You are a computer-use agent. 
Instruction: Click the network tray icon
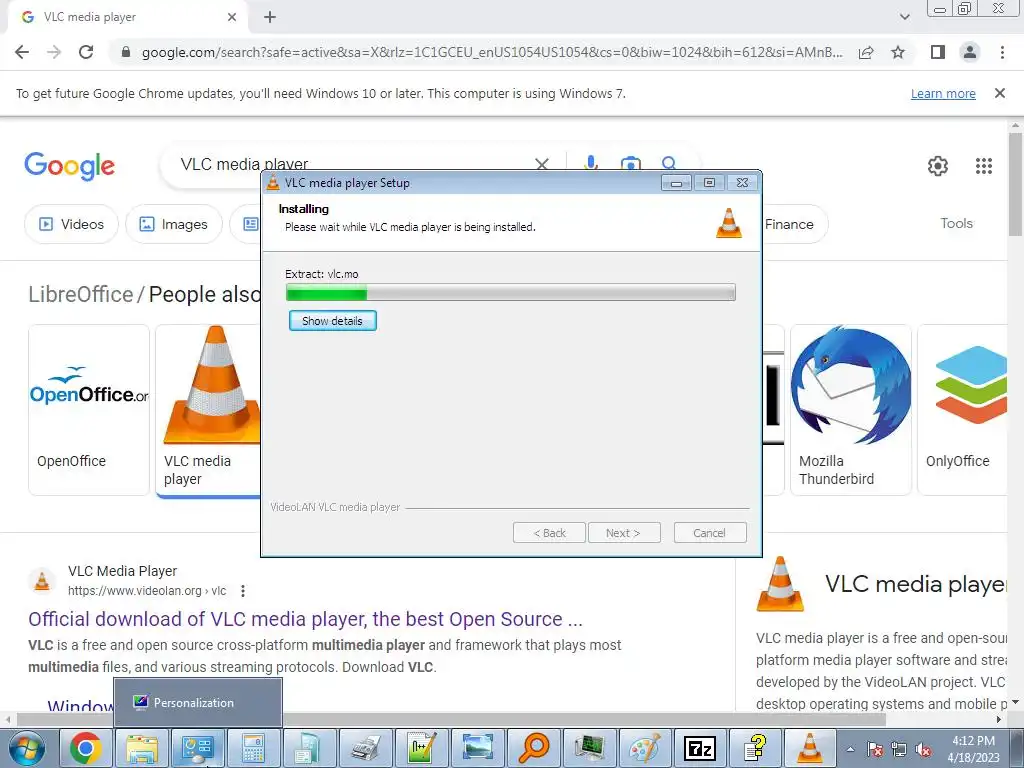pyautogui.click(x=899, y=750)
